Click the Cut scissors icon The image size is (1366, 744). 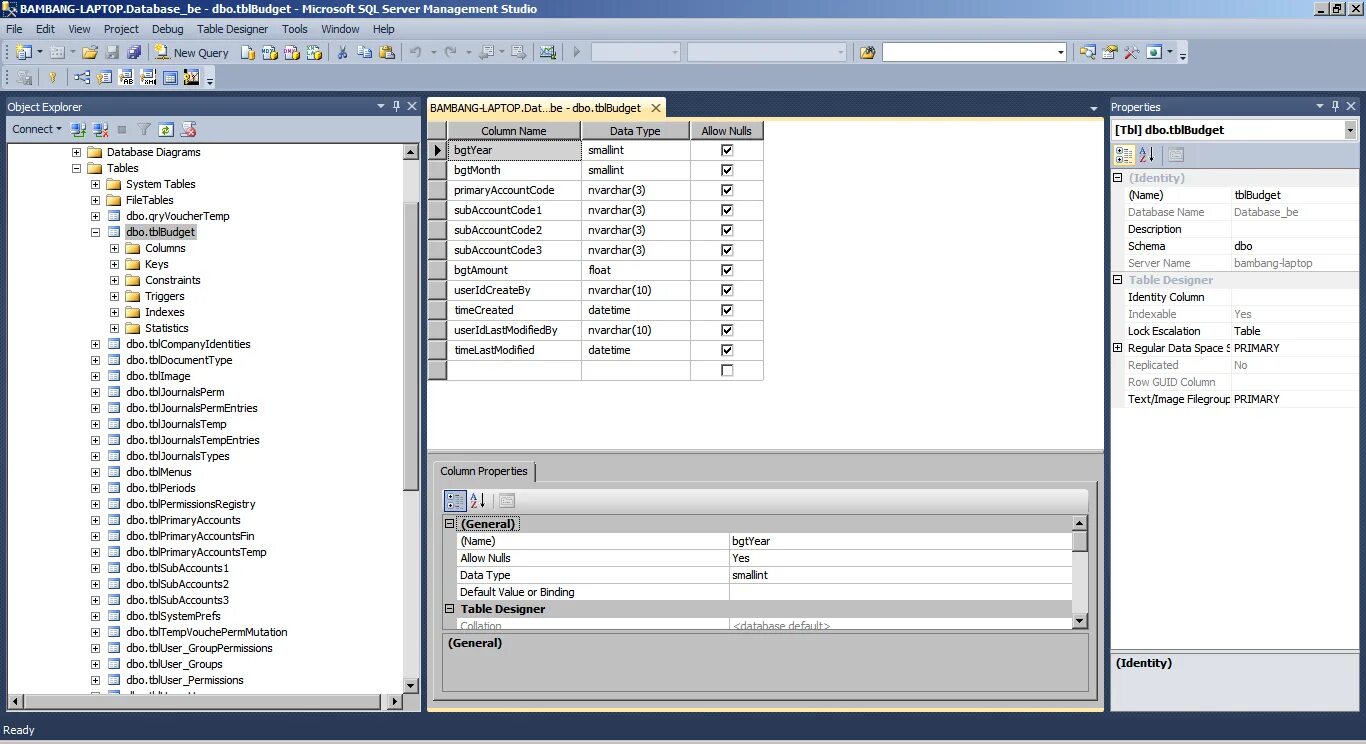pos(342,52)
